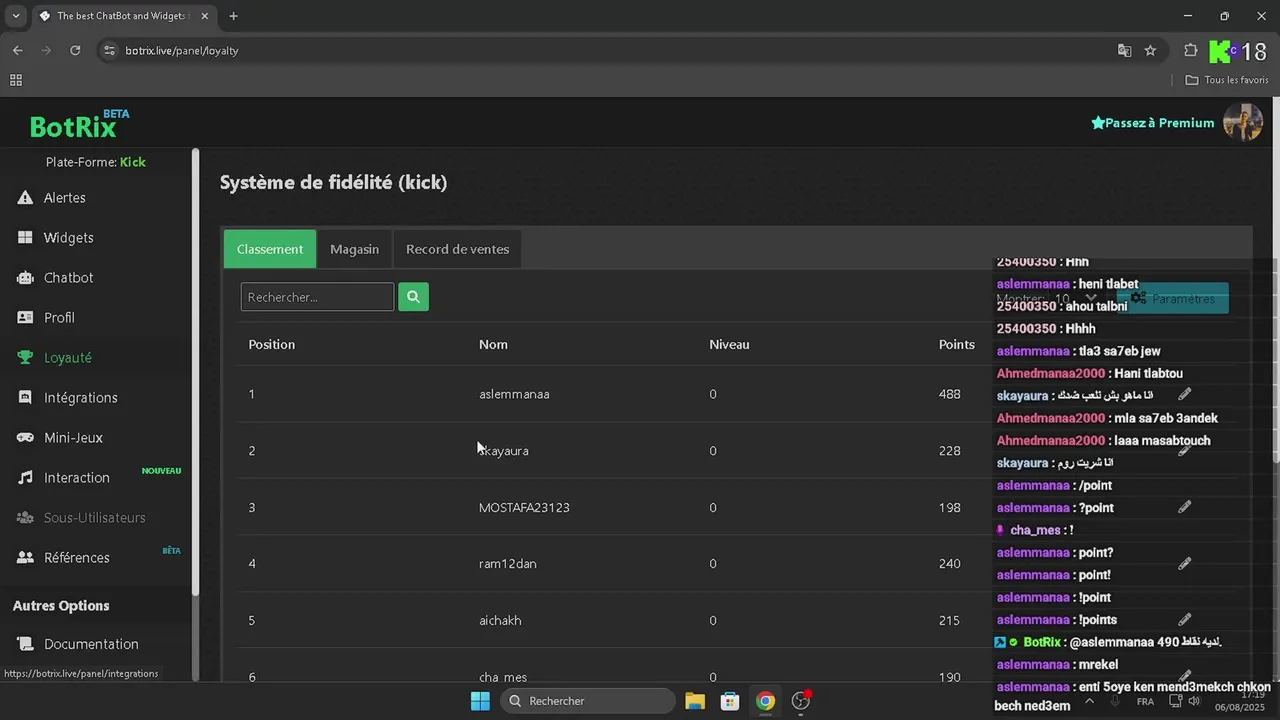Screen dimensions: 1280x720
Task: Open the Alertes warning icon in sidebar
Action: tap(25, 198)
